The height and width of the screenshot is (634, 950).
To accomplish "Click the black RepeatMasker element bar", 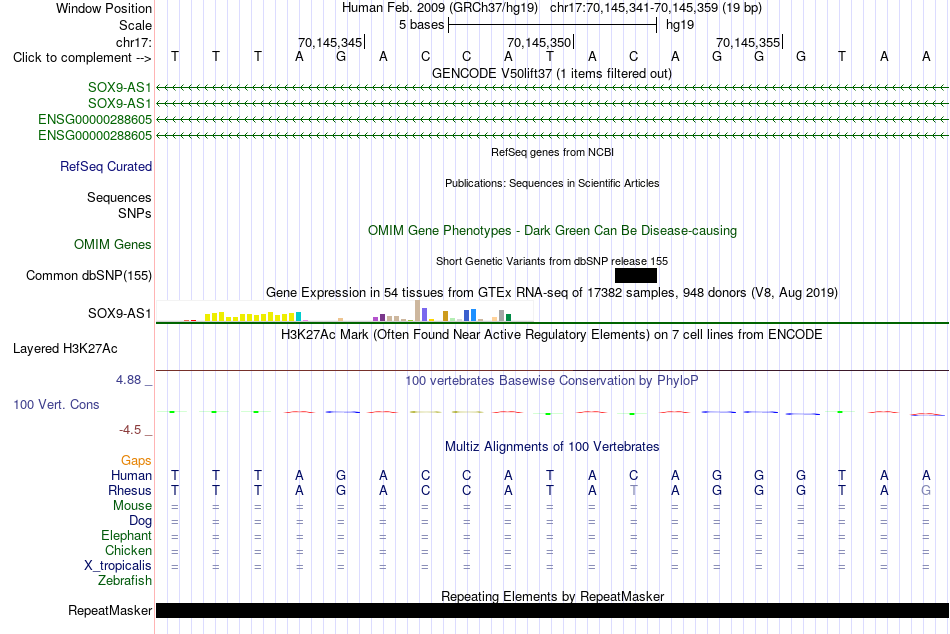I will [x=552, y=610].
